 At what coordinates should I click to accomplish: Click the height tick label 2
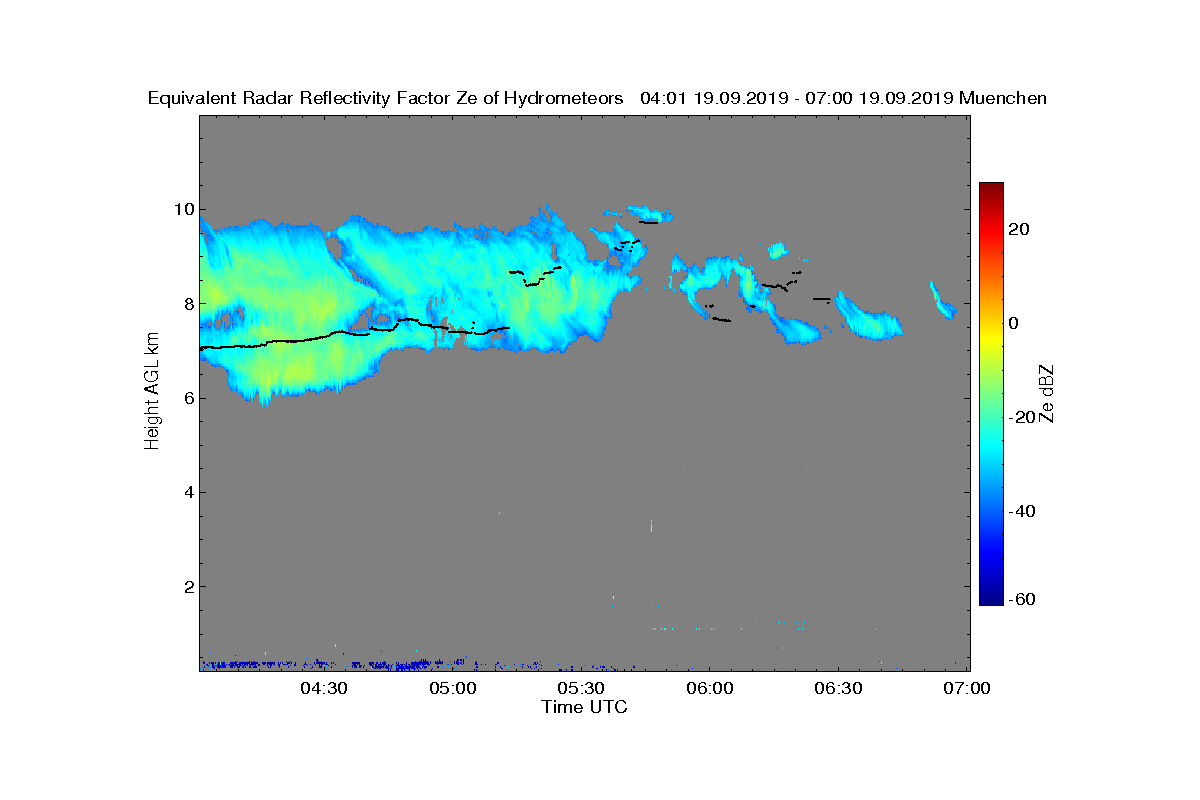point(187,586)
